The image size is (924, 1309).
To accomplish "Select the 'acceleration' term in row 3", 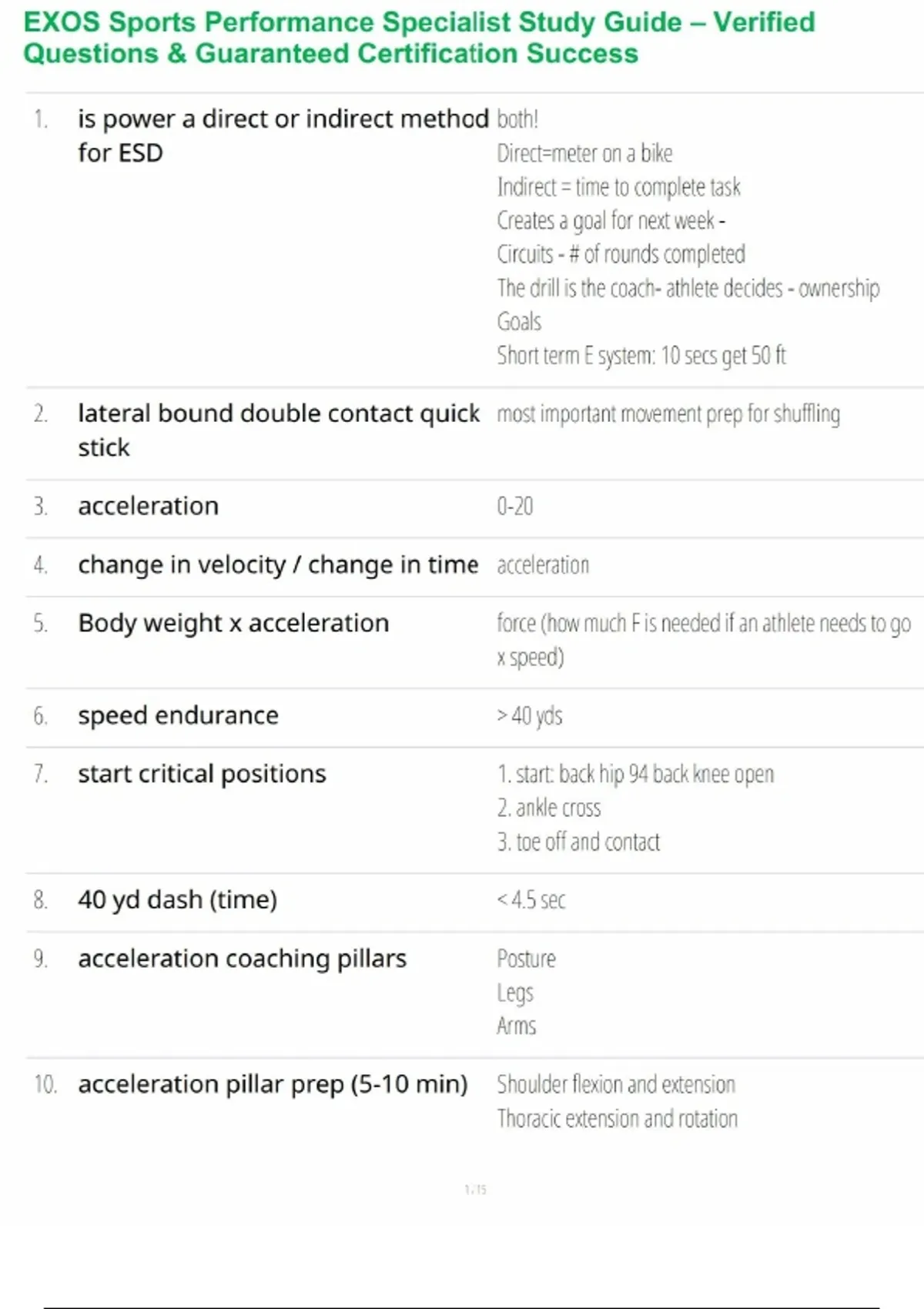I will point(148,506).
